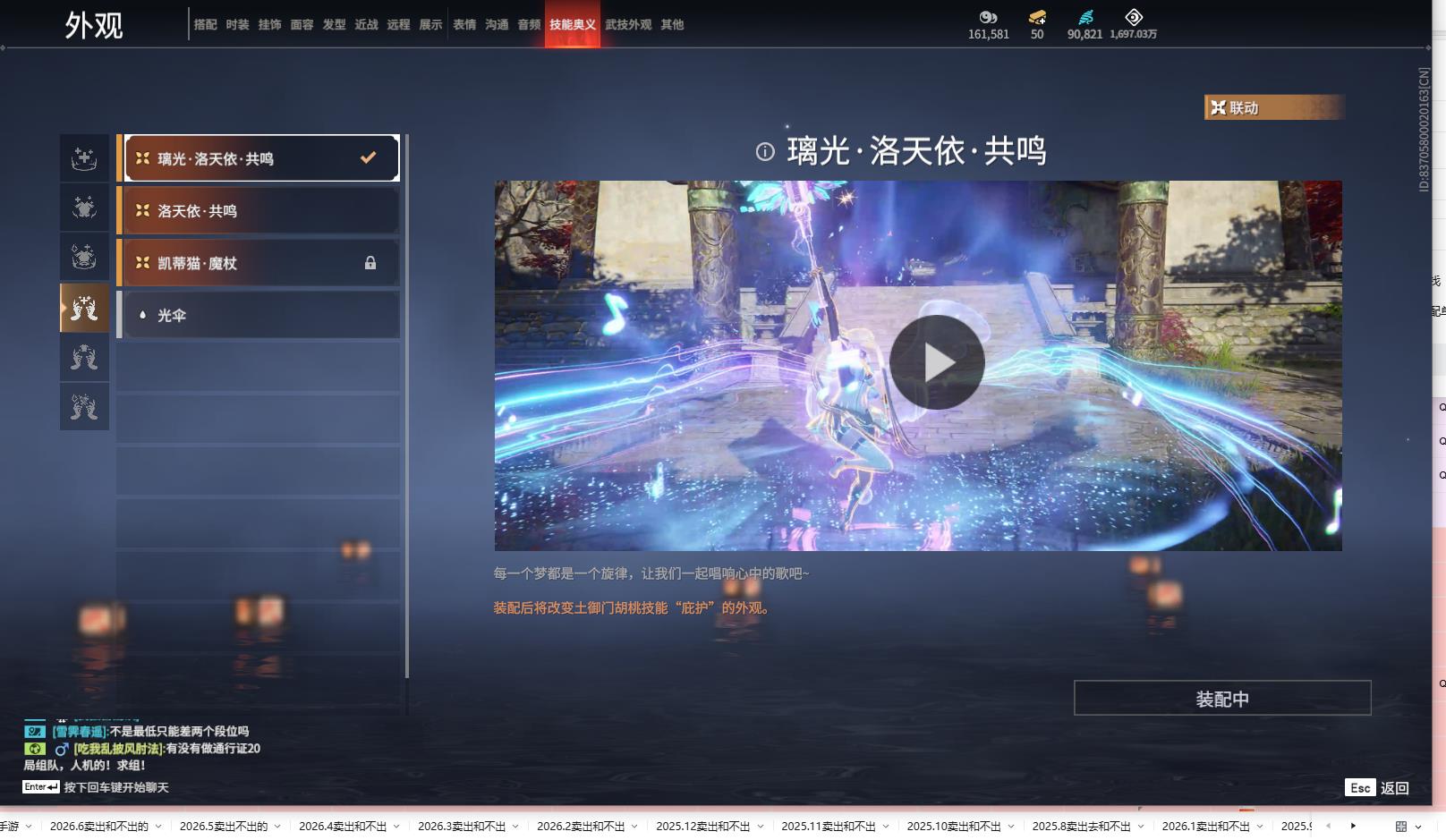The width and height of the screenshot is (1446, 840).
Task: Switch to the 搭配 tab
Action: [206, 25]
